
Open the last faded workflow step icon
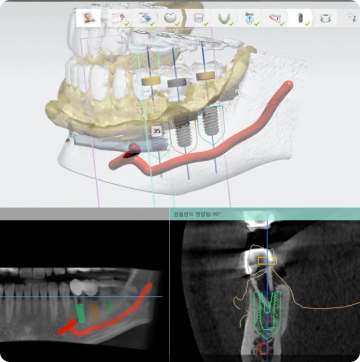click(351, 18)
